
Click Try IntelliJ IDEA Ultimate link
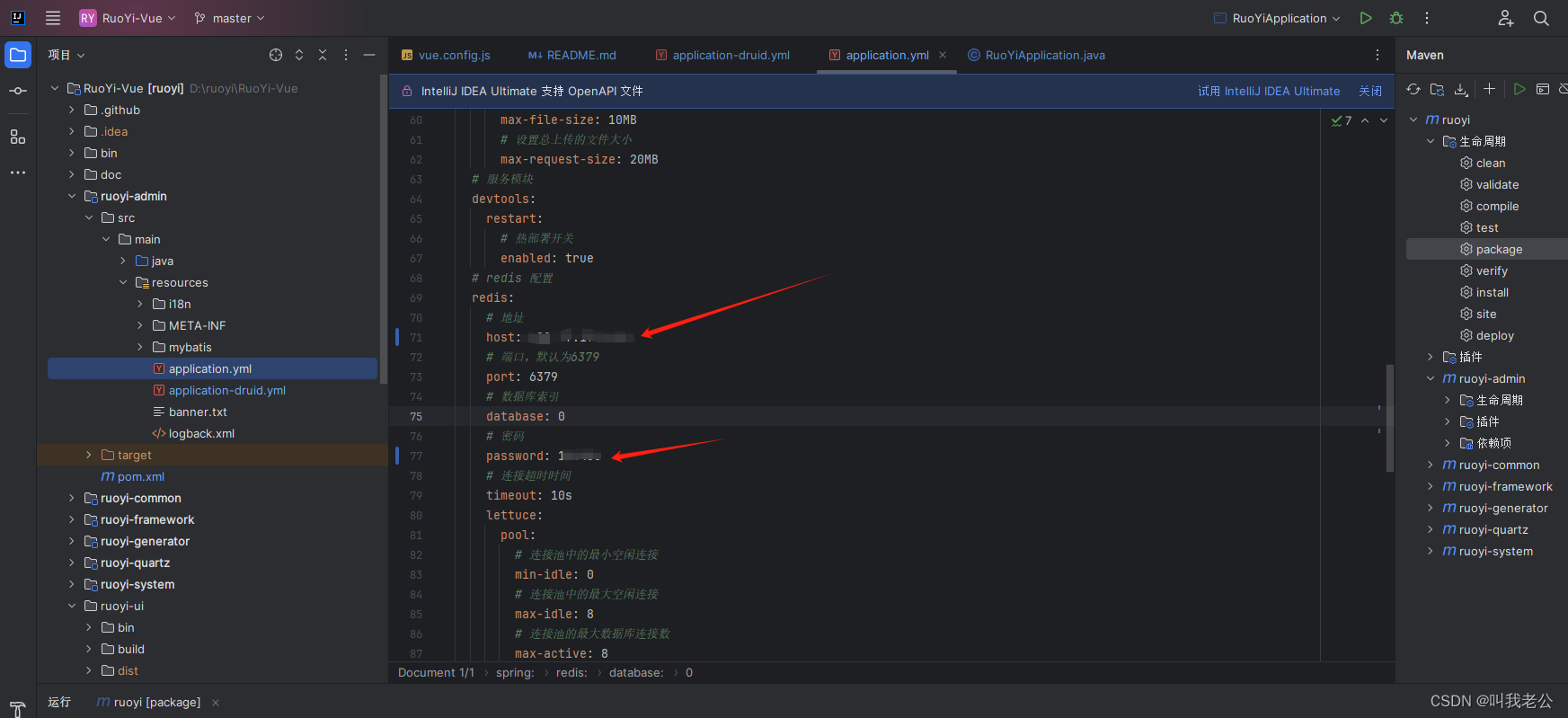tap(1268, 91)
